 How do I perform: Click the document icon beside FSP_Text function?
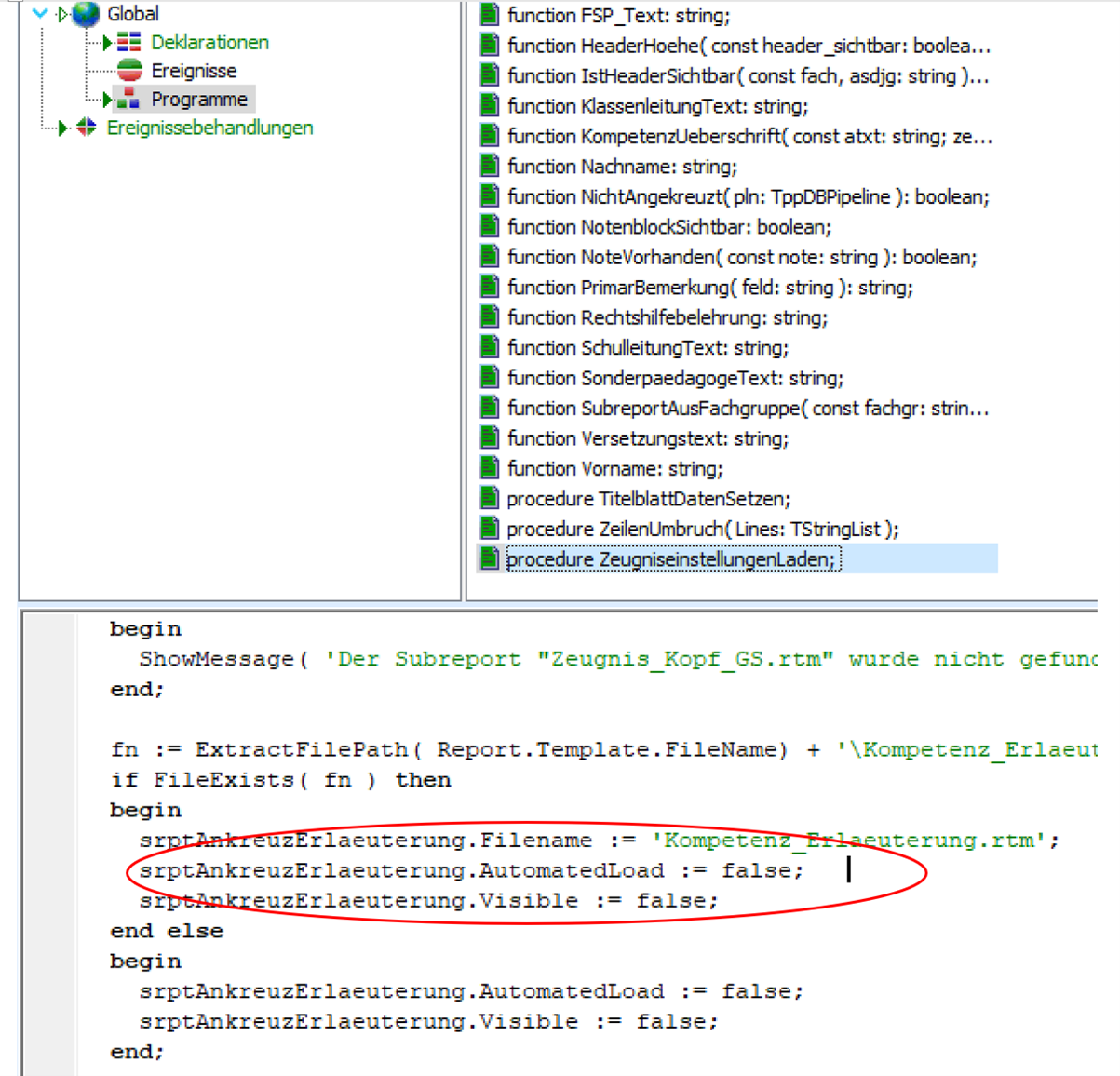(x=489, y=16)
